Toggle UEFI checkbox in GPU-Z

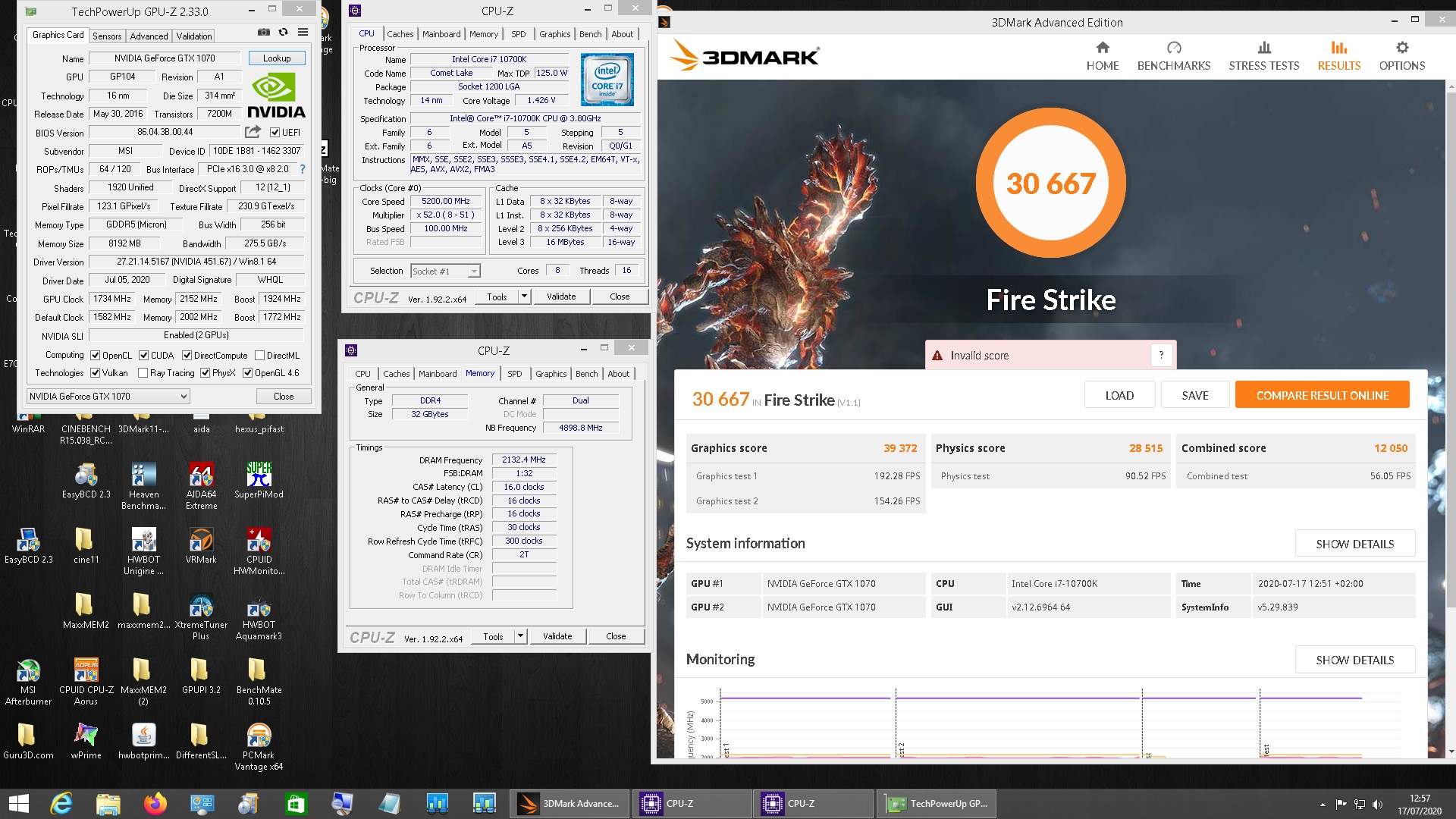coord(275,132)
